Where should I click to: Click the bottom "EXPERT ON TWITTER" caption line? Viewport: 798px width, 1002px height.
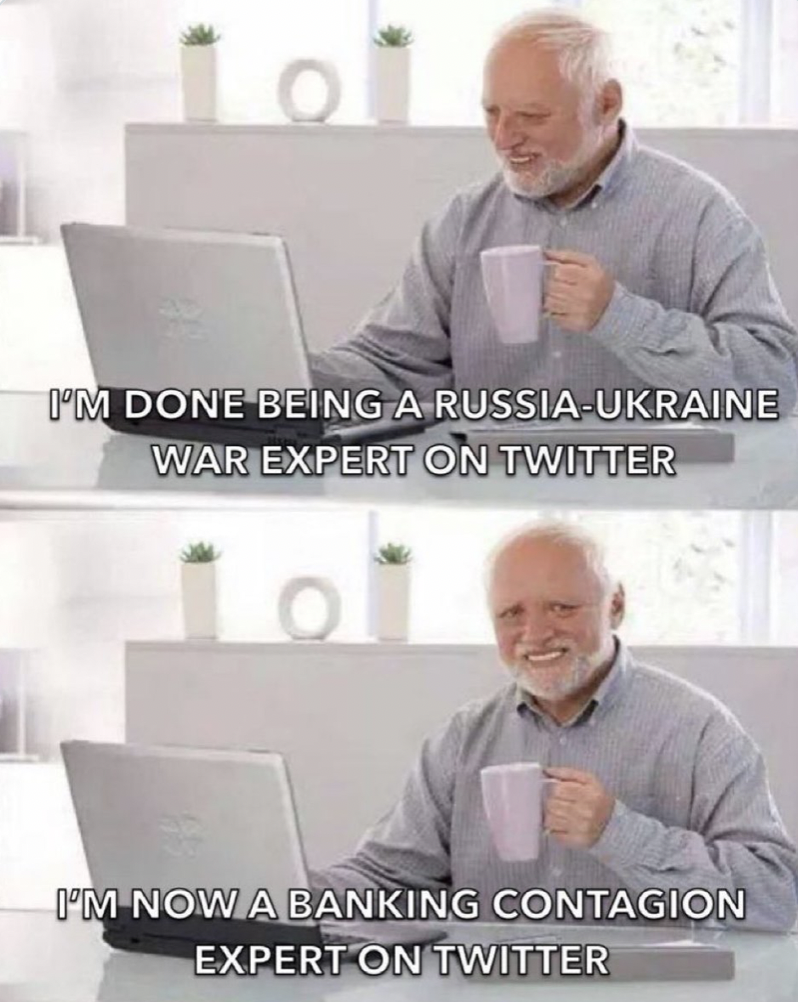tap(401, 958)
